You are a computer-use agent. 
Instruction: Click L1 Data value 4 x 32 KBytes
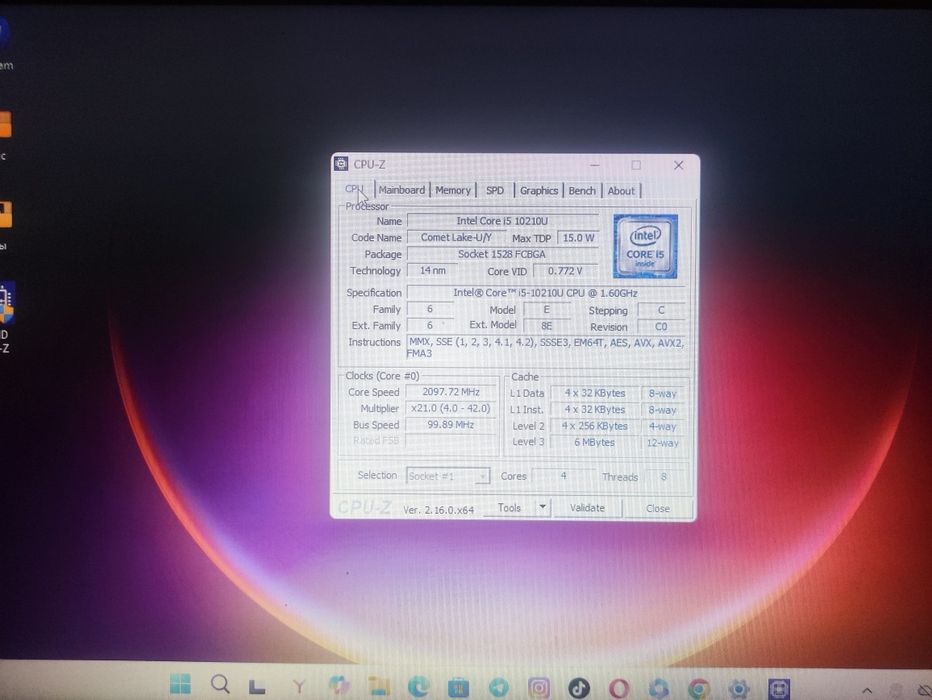click(595, 393)
